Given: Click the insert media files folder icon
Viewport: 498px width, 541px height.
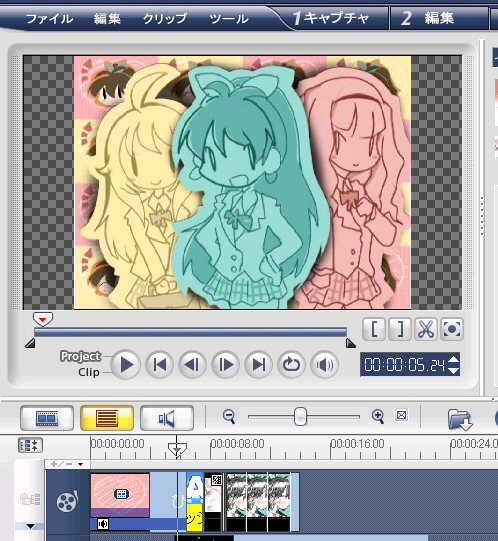Looking at the screenshot, I should click(x=460, y=419).
